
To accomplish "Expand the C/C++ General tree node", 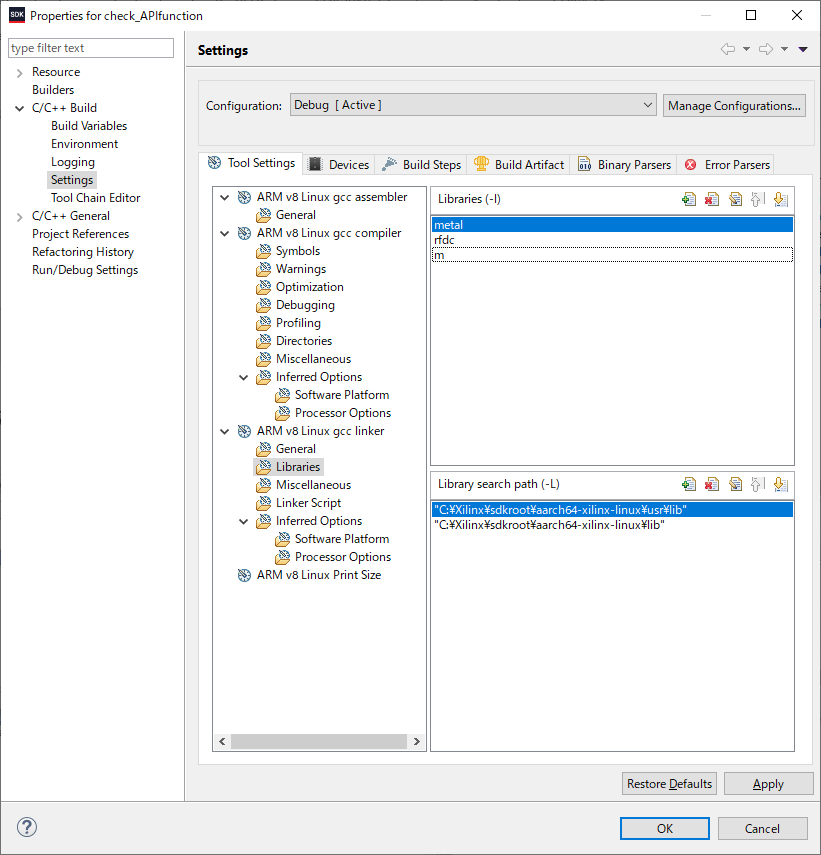I will [20, 216].
